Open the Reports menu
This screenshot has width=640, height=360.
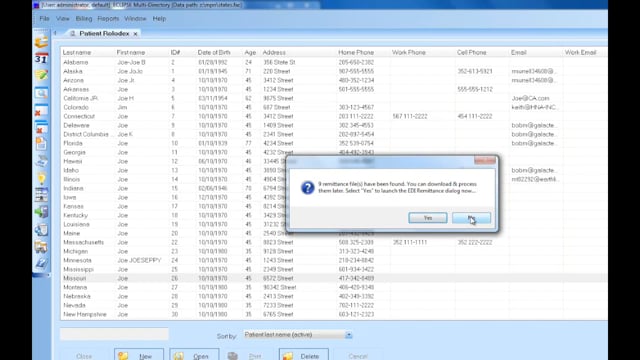pyautogui.click(x=108, y=19)
